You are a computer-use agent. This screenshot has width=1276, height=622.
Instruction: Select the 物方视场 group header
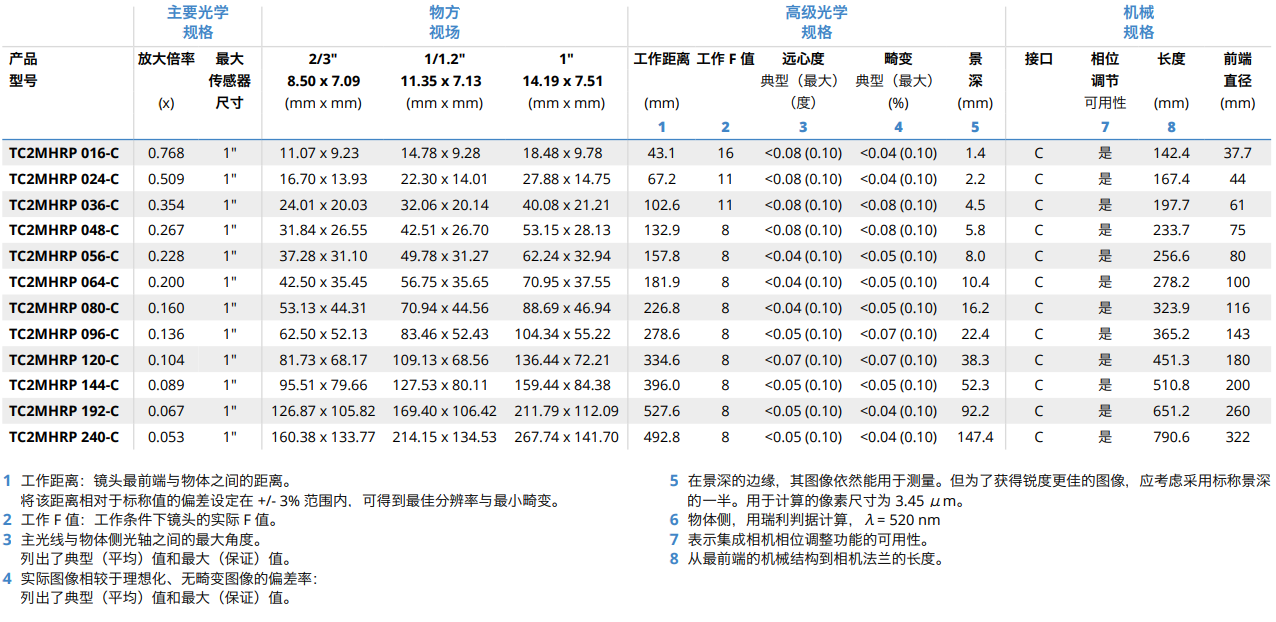pyautogui.click(x=444, y=22)
